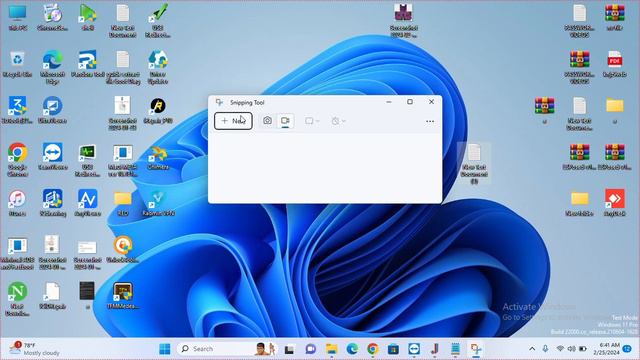Open TeamViewer from the taskbar
640x360 pixels.
pyautogui.click(x=414, y=349)
